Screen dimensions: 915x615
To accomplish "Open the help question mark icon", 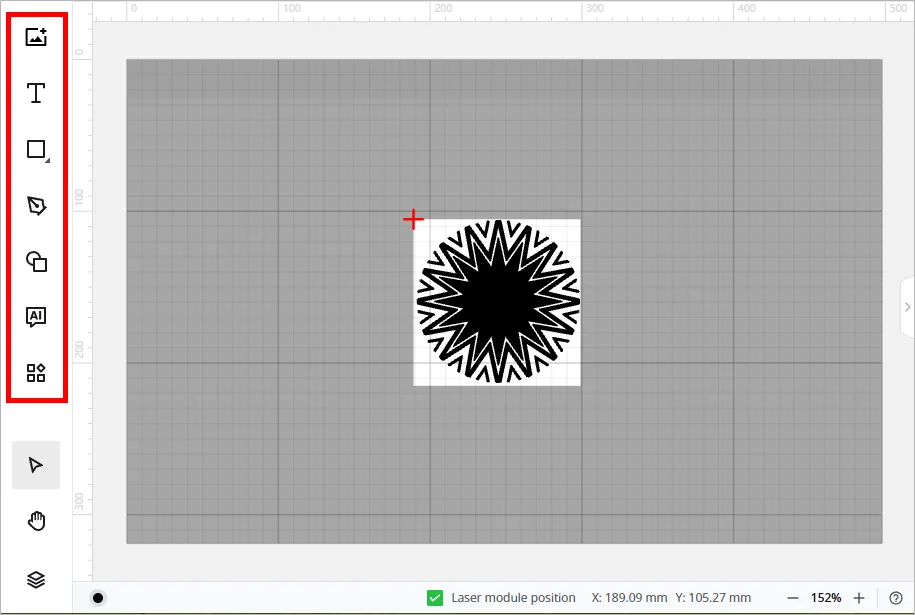I will click(896, 598).
